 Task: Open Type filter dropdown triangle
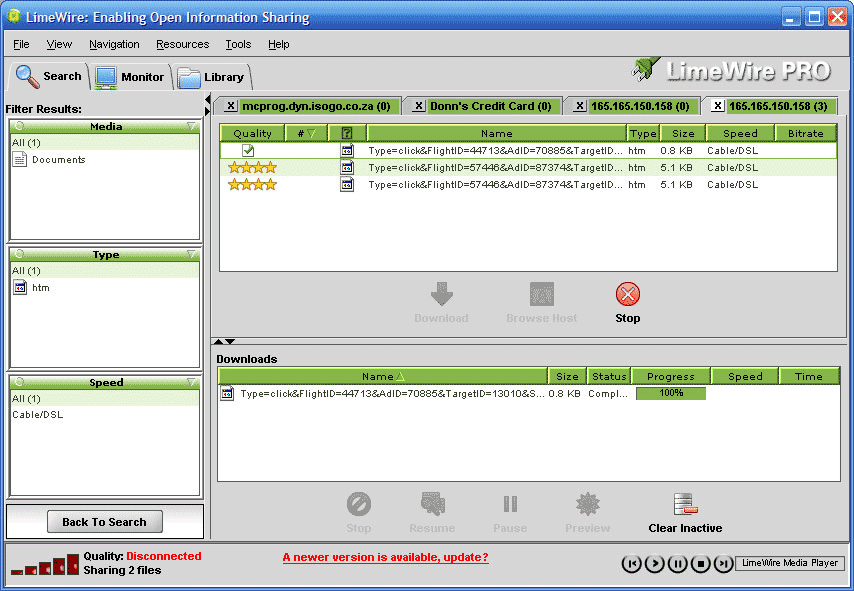[x=191, y=254]
